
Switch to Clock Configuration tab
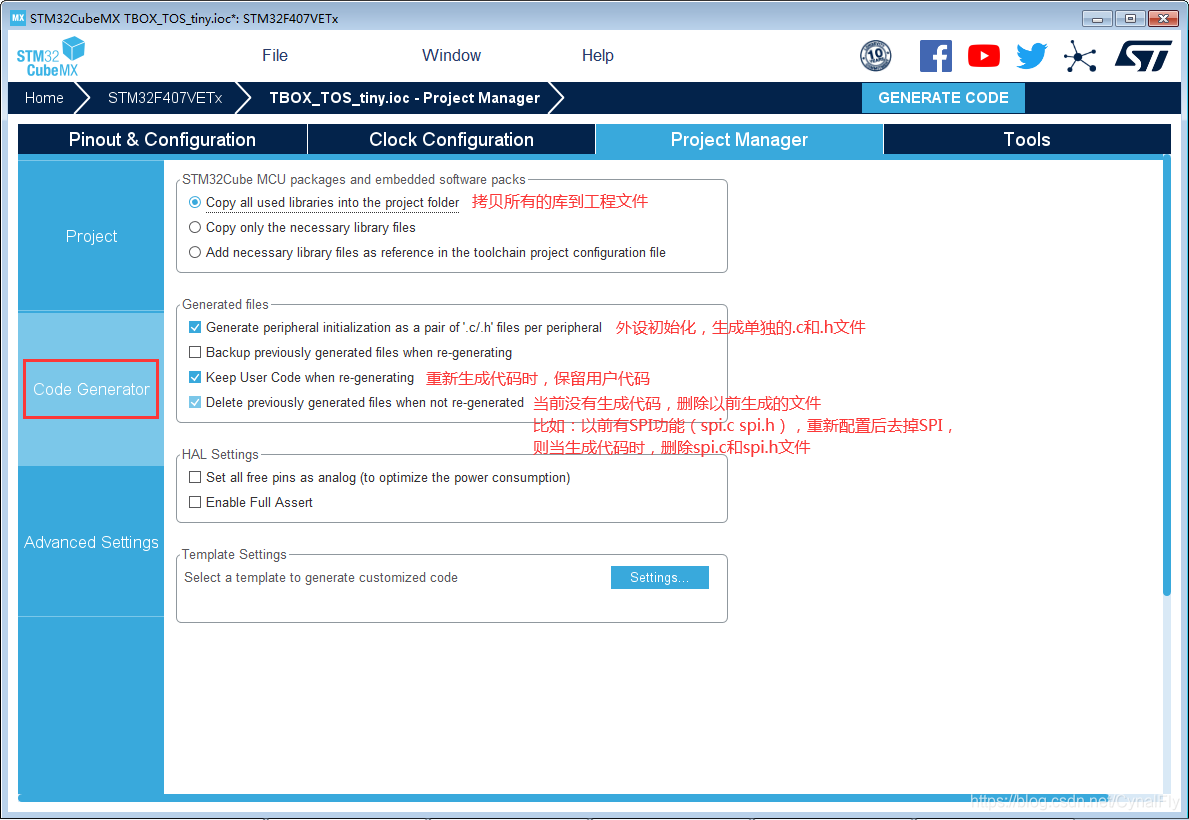coord(451,140)
